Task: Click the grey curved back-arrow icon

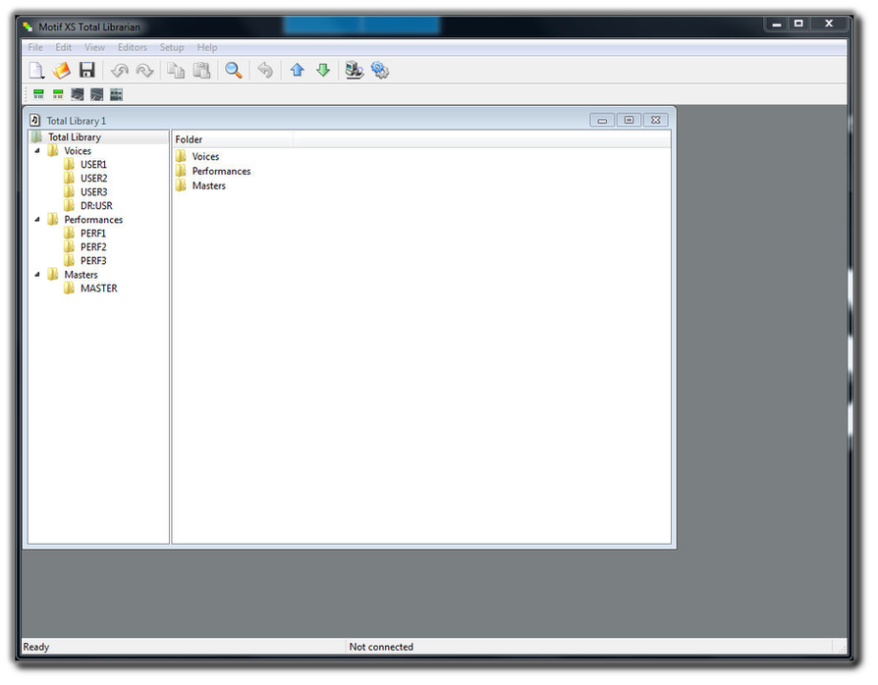Action: coord(265,71)
